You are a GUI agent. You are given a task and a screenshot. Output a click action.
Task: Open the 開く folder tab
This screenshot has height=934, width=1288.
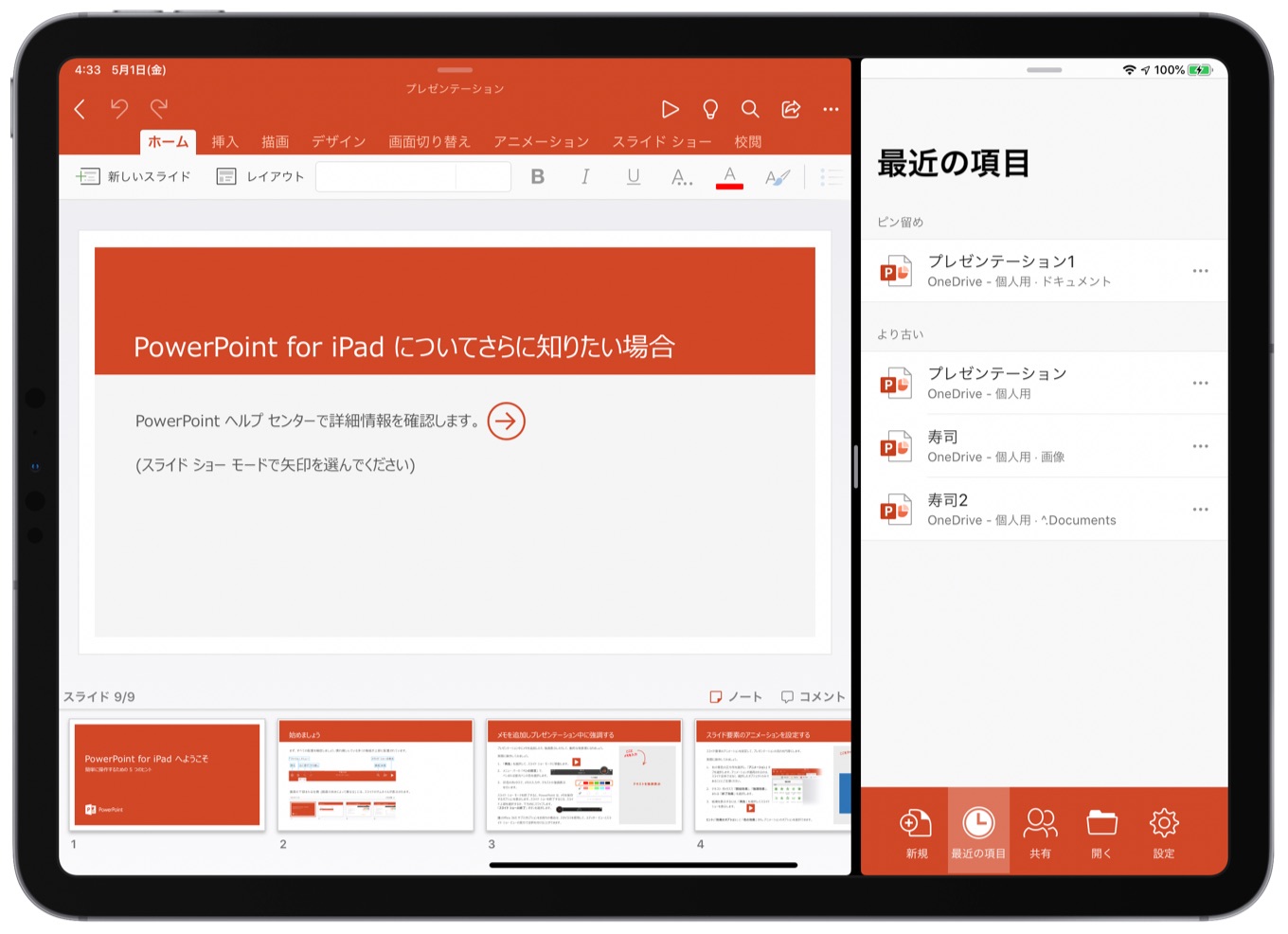1101,832
